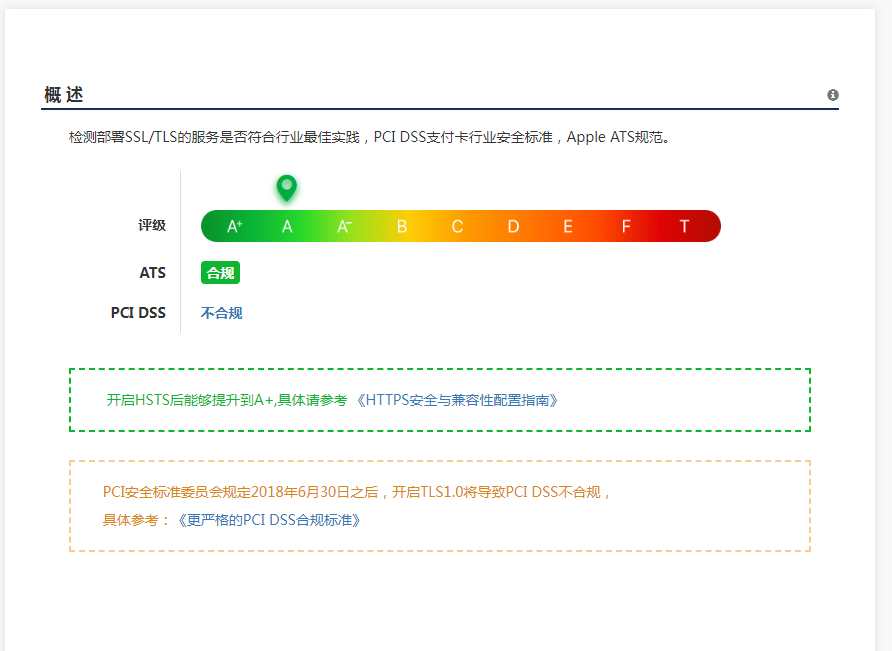Click the 概述 section heading
Screen dimensions: 892x651
(x=64, y=94)
